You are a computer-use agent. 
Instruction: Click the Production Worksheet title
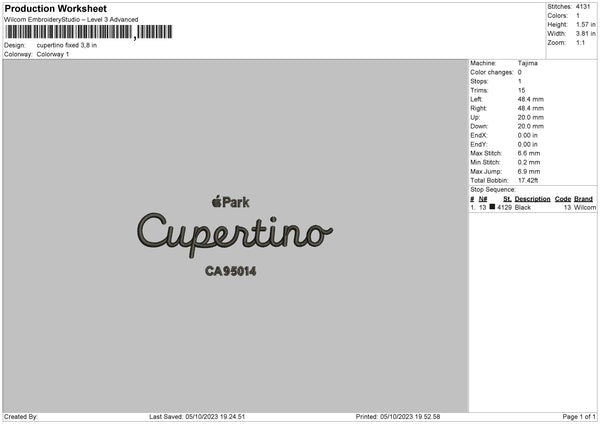tap(55, 8)
